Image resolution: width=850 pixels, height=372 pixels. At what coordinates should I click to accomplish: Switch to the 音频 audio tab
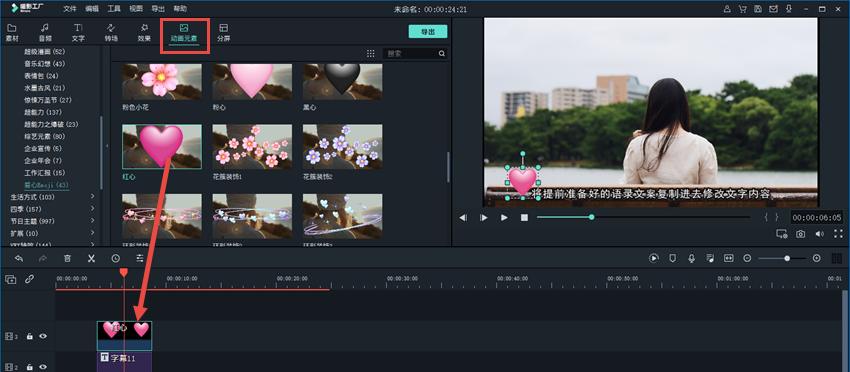[45, 33]
